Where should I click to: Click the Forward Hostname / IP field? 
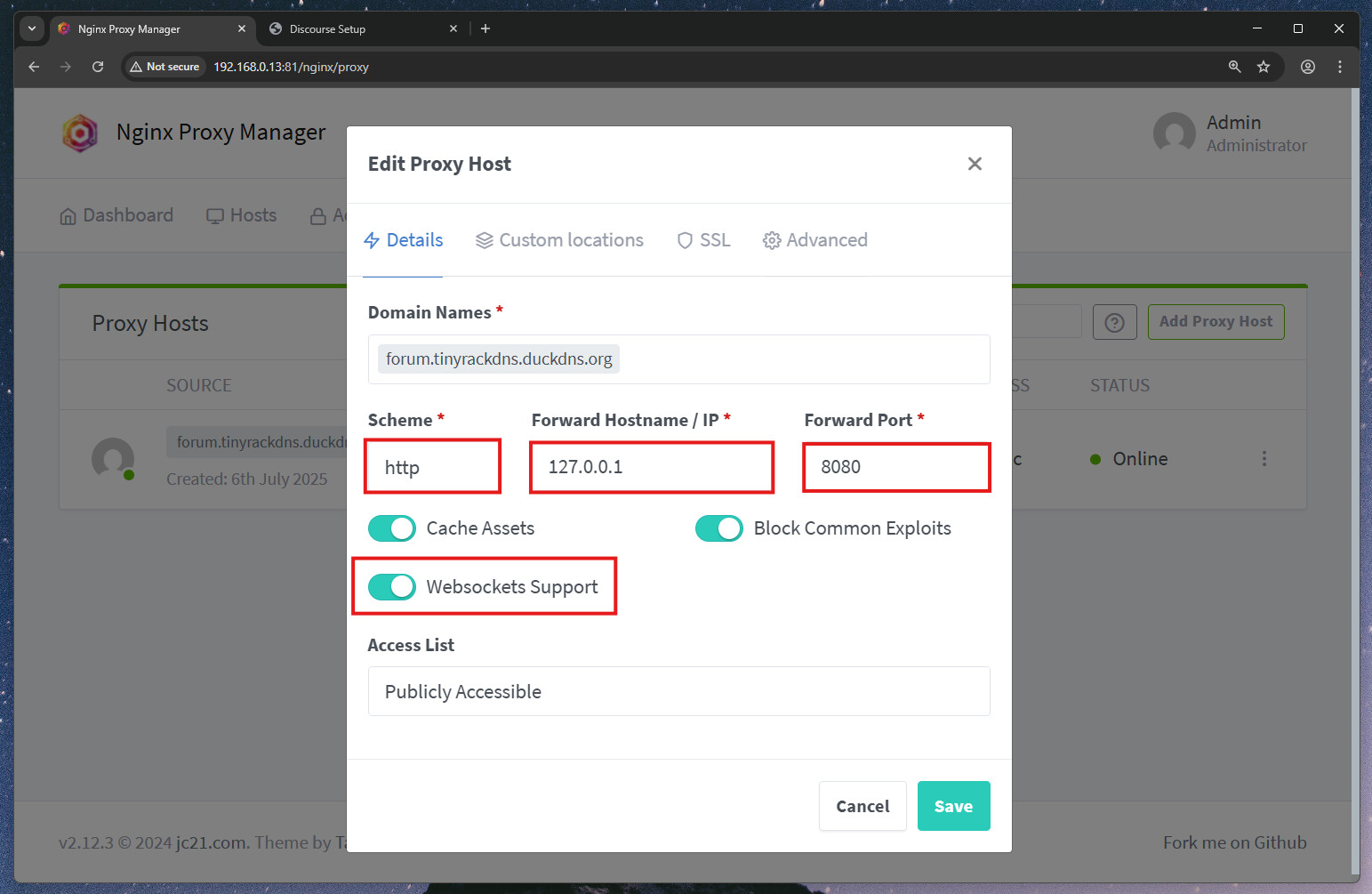652,467
